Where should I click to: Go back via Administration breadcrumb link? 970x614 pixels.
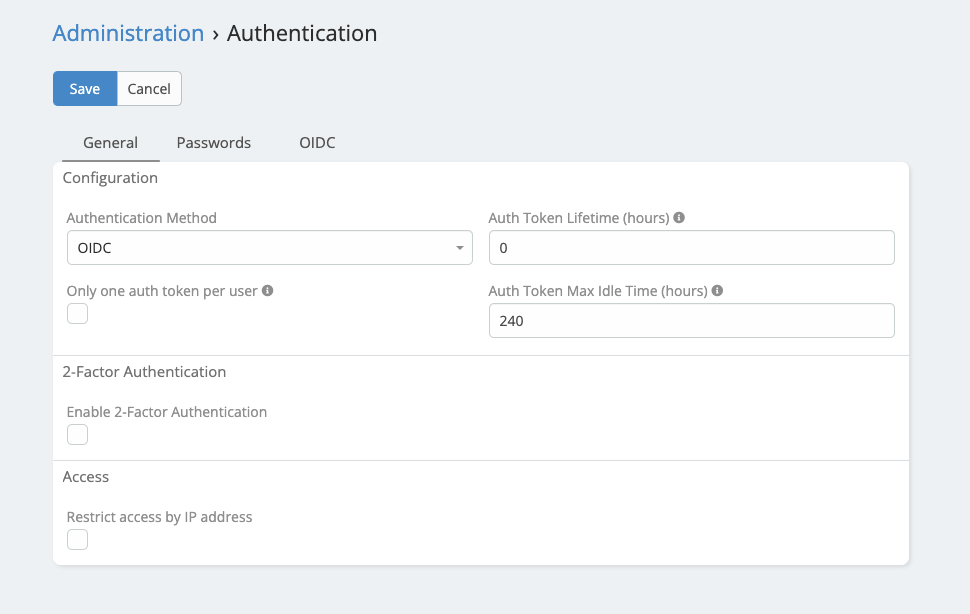(128, 33)
